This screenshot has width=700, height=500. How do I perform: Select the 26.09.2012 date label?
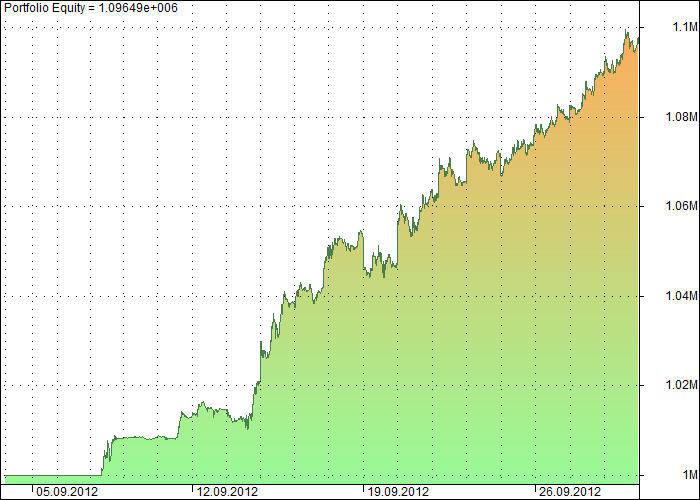570,492
